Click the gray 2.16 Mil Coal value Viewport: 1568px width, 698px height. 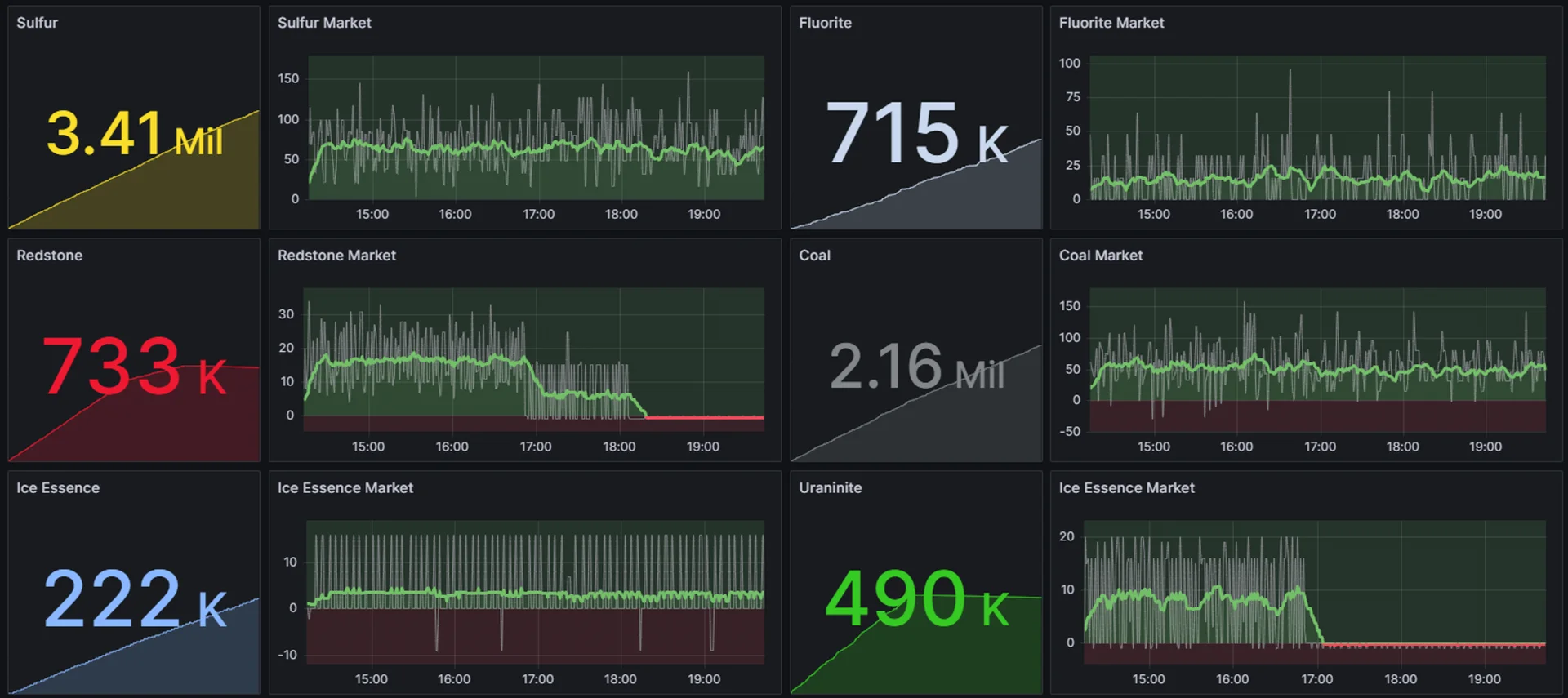click(x=917, y=367)
